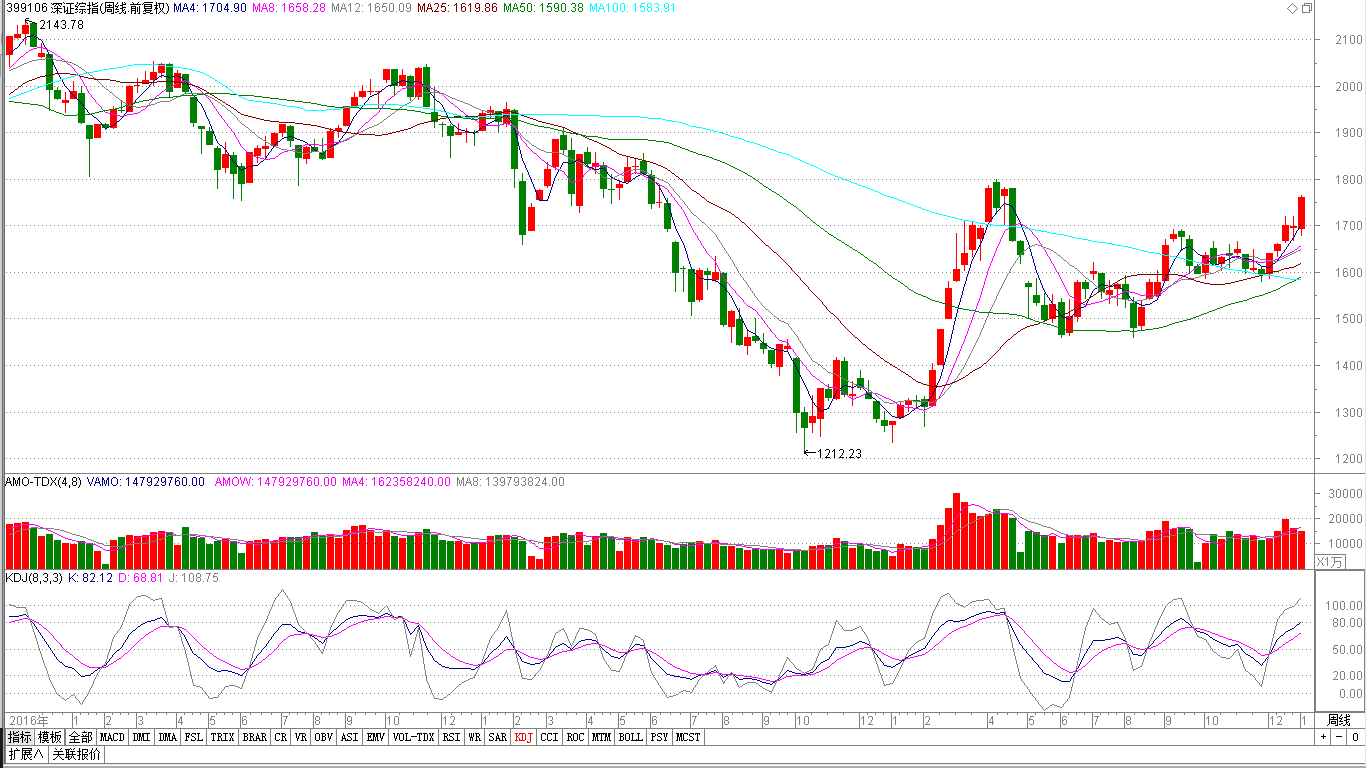The height and width of the screenshot is (768, 1366).
Task: Reset zoom with the 0 button
Action: pos(1354,737)
